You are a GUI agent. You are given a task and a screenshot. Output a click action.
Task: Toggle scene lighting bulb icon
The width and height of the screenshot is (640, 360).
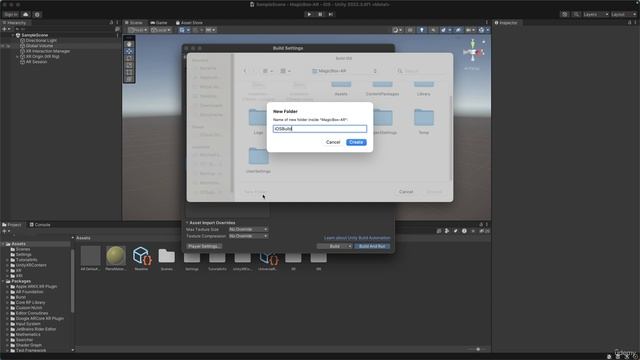tap(422, 30)
